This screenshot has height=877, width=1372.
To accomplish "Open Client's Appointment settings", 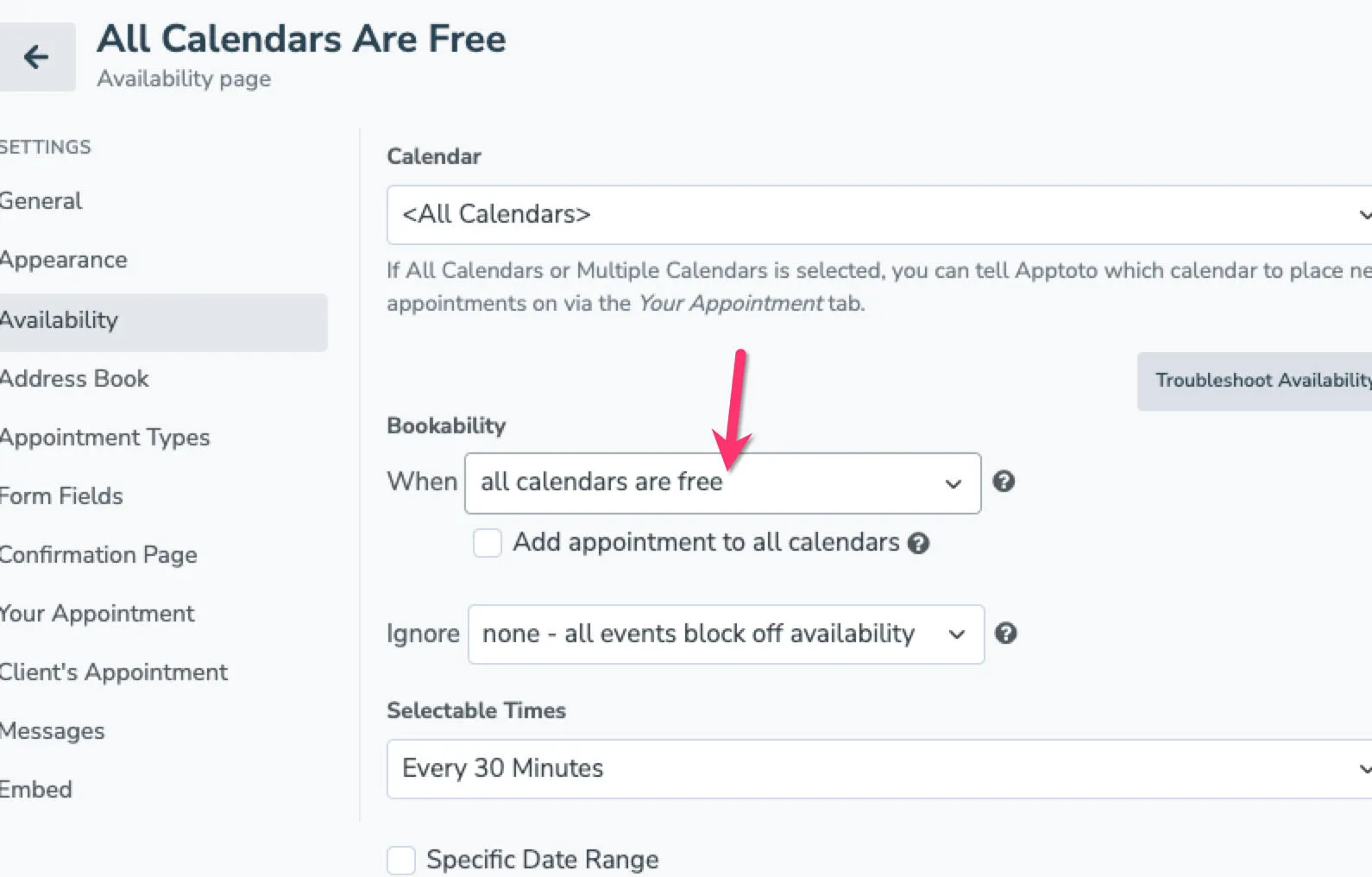I will (x=113, y=672).
